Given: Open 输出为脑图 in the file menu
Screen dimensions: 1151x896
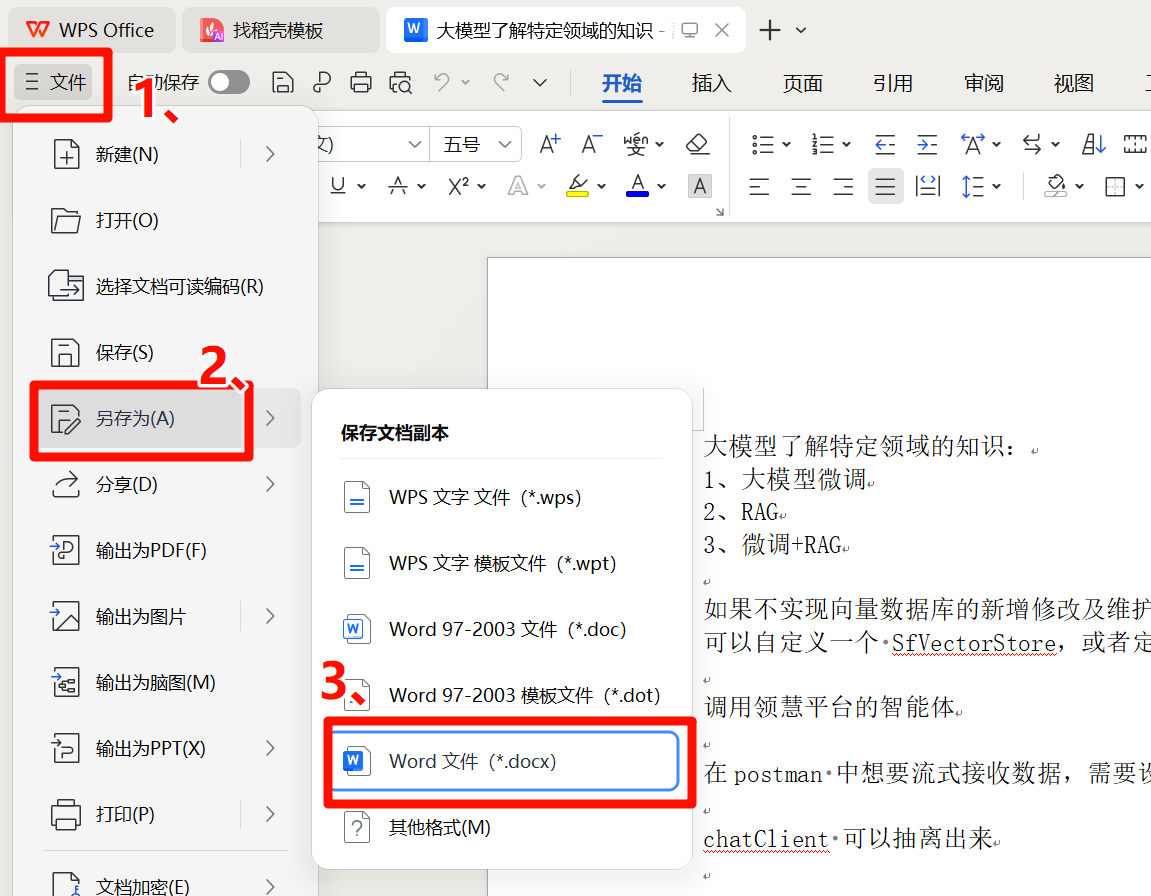Looking at the screenshot, I should (128, 682).
